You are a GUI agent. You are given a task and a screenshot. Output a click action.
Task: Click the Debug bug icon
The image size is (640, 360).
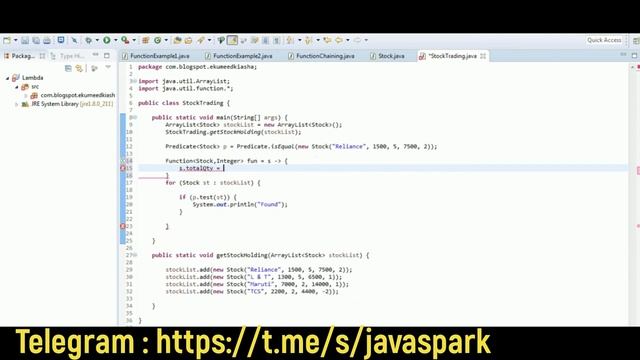click(x=88, y=40)
